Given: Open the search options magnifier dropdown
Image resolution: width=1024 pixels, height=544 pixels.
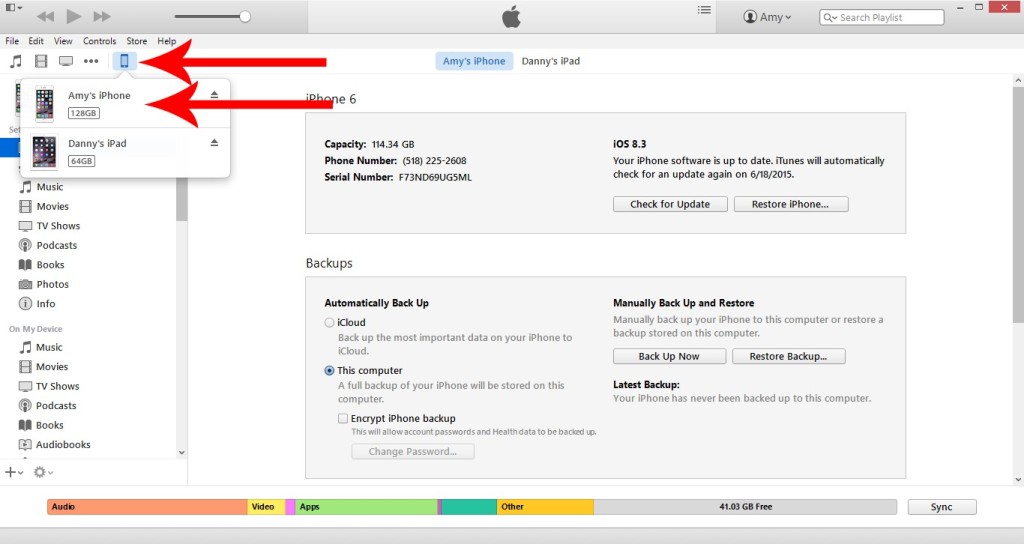Looking at the screenshot, I should (830, 18).
